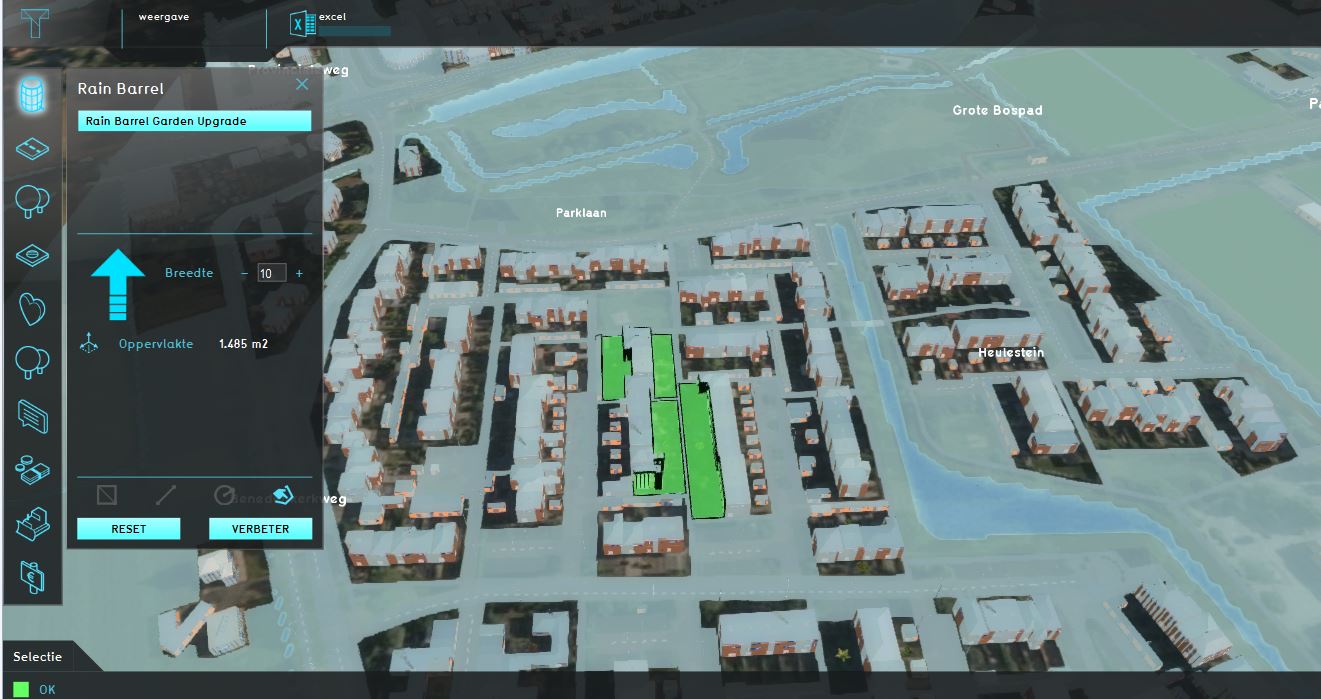The image size is (1321, 699).
Task: Switch to the Selectie tab
Action: point(38,657)
